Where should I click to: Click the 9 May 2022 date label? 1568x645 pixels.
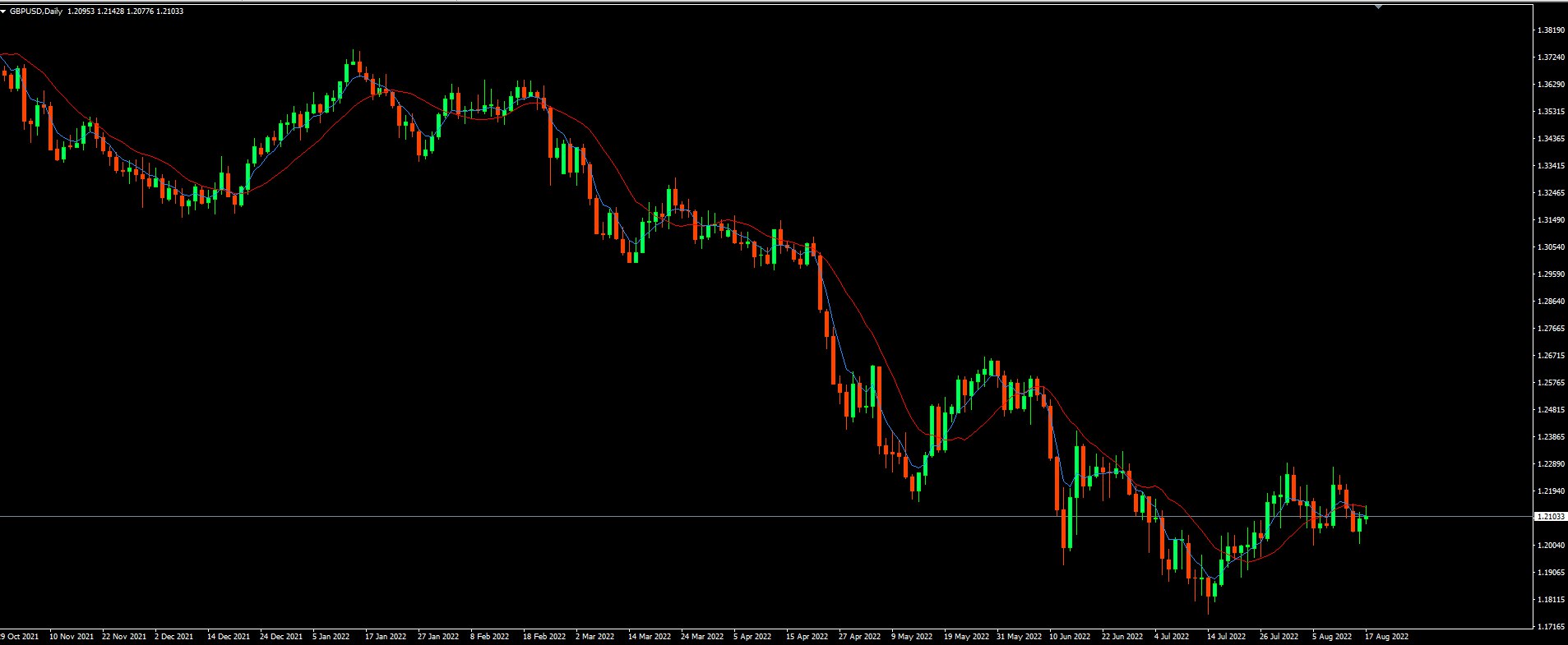coord(912,637)
